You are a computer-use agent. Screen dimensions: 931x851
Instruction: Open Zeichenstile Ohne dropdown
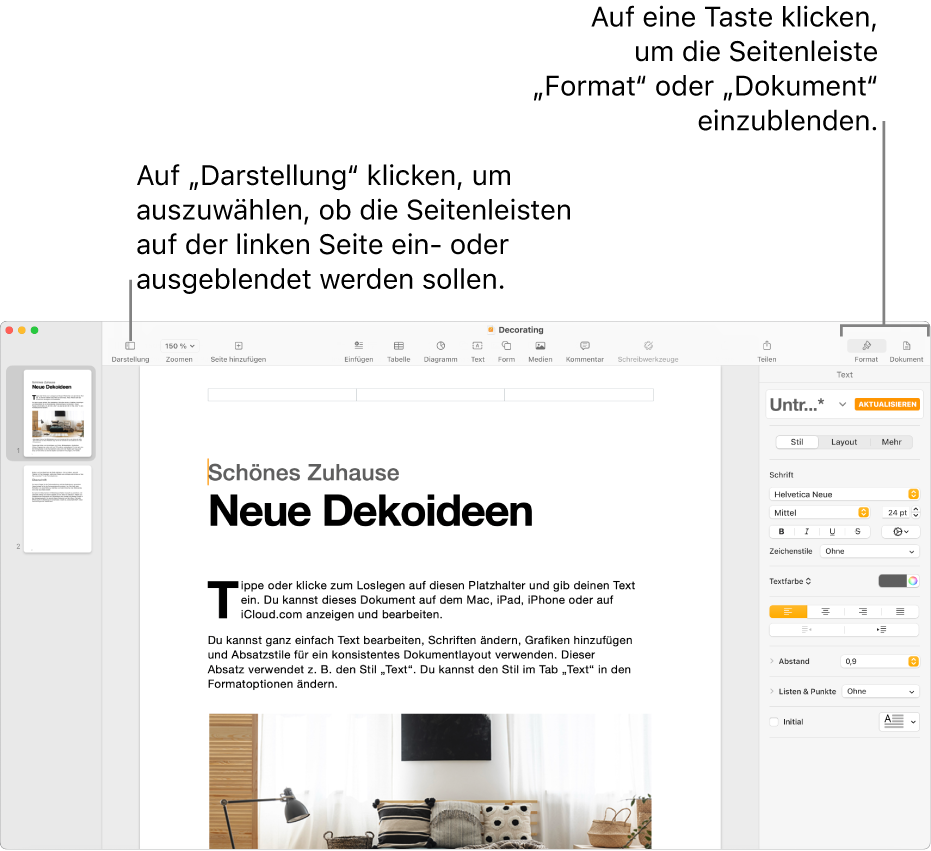tap(869, 551)
